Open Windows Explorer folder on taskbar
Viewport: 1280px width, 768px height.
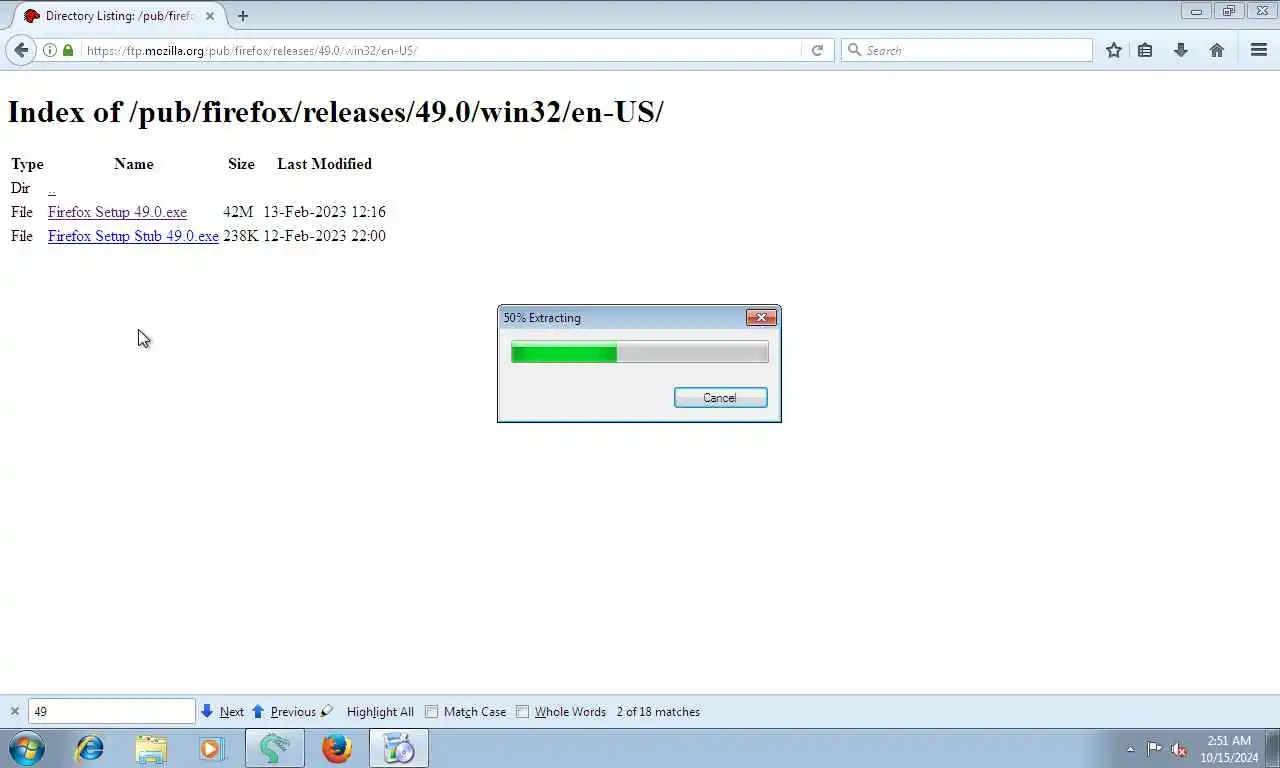point(151,748)
